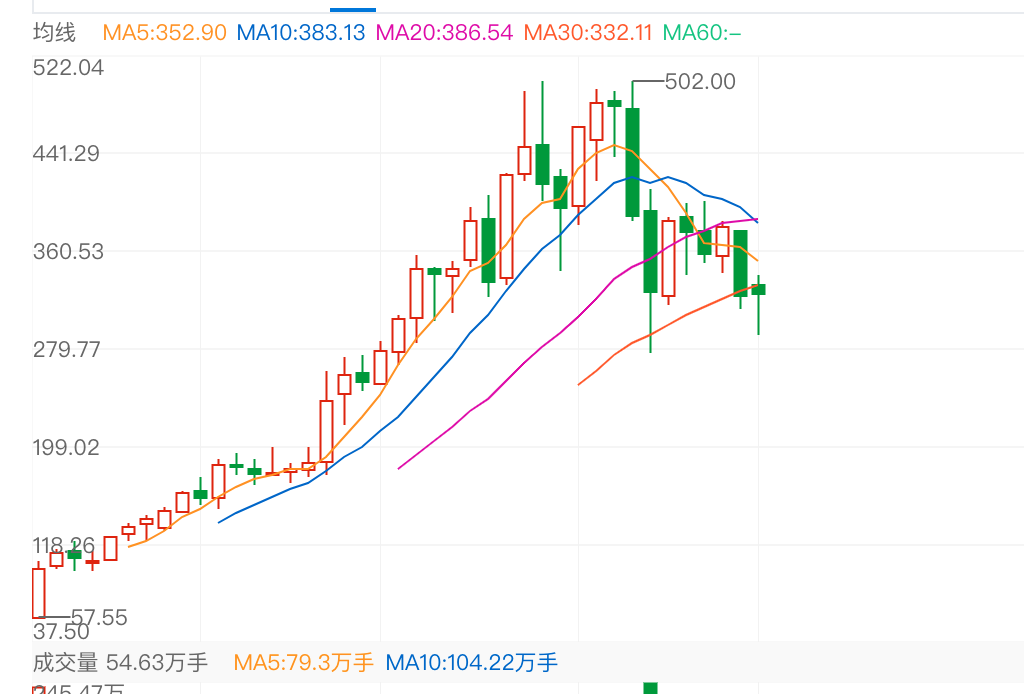This screenshot has height=694, width=1024.
Task: Click the volume MA10:104.22万手 label
Action: (x=471, y=662)
